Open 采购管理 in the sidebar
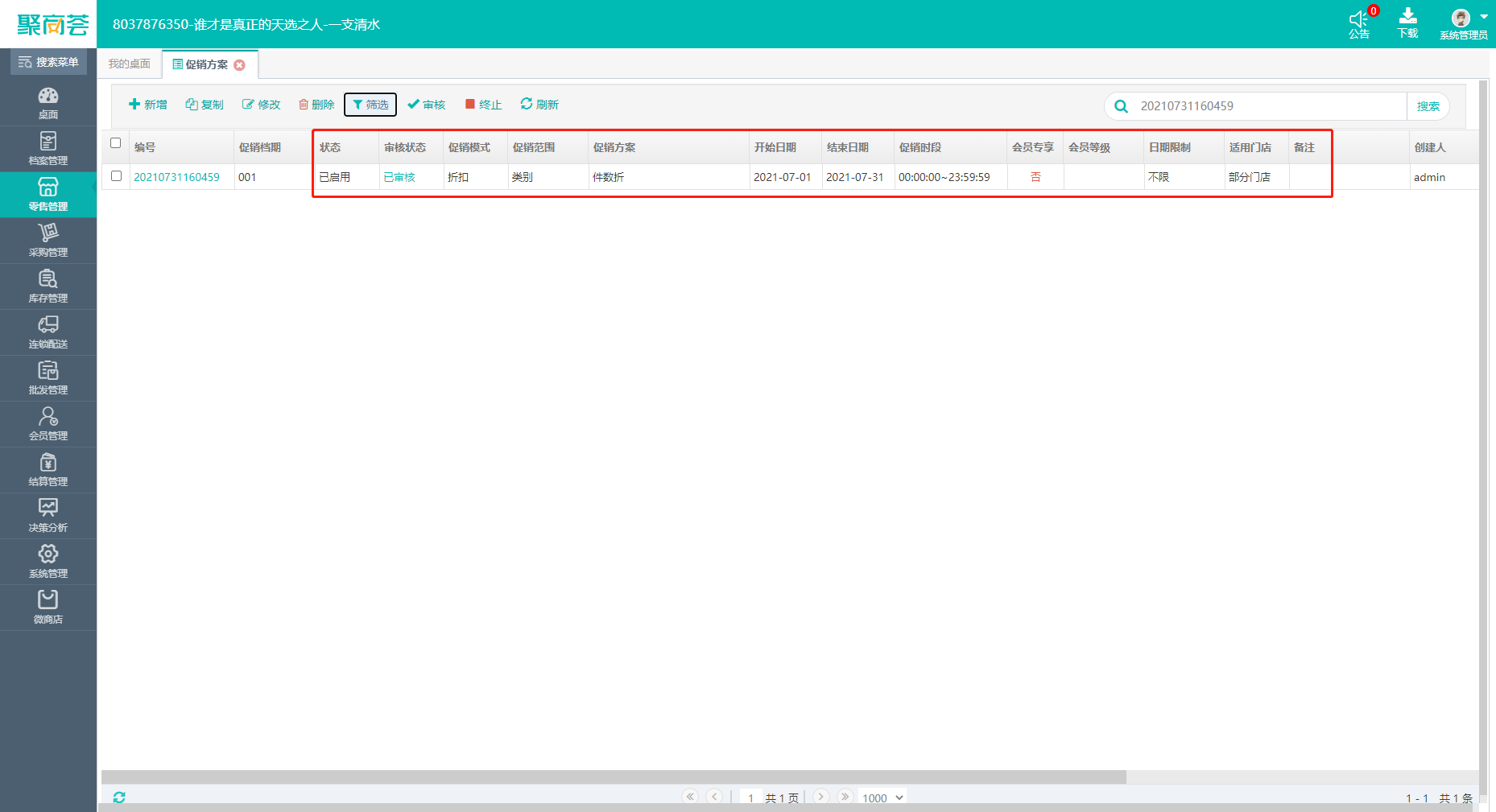 [x=48, y=240]
